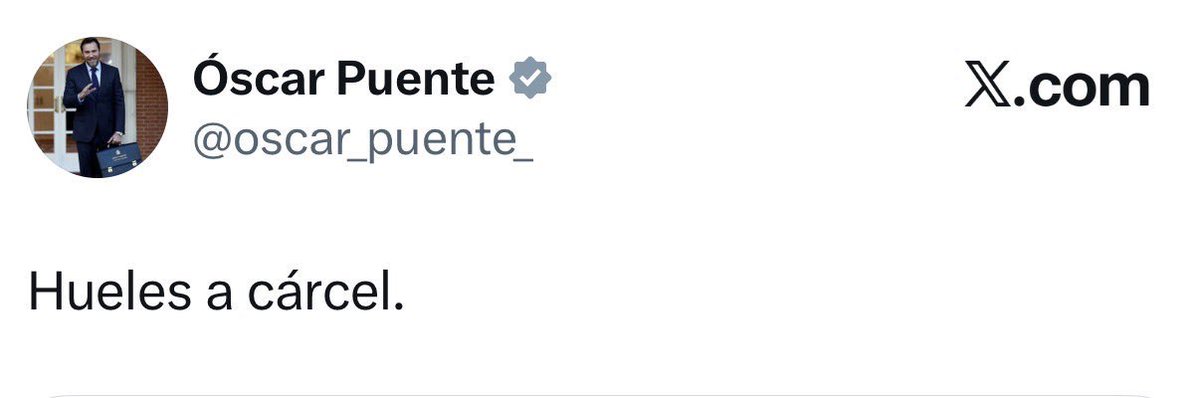1200x398 pixels.
Task: Visit the @oscar_puente_ handle link
Action: [361, 145]
